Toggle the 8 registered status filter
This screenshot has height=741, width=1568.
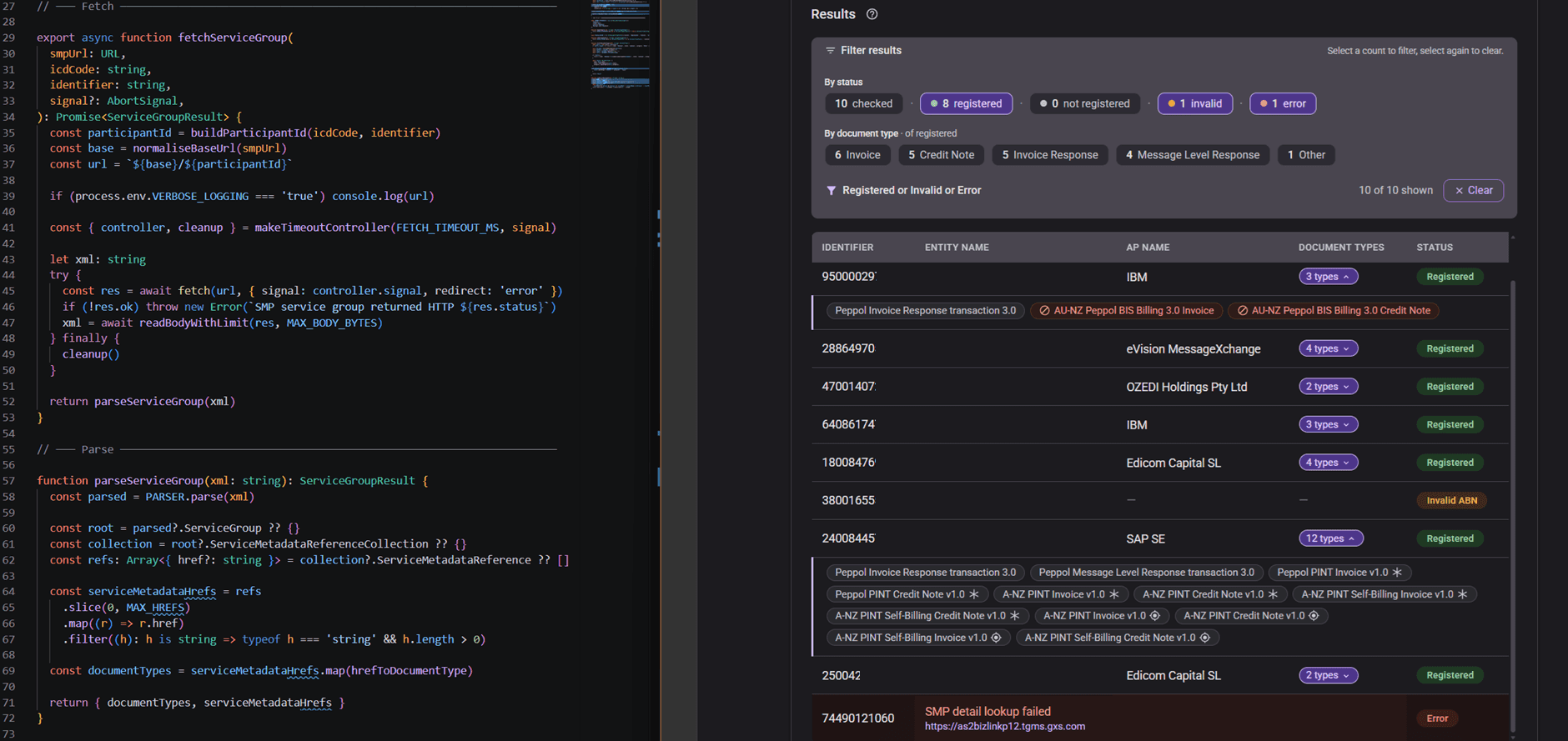pos(966,103)
